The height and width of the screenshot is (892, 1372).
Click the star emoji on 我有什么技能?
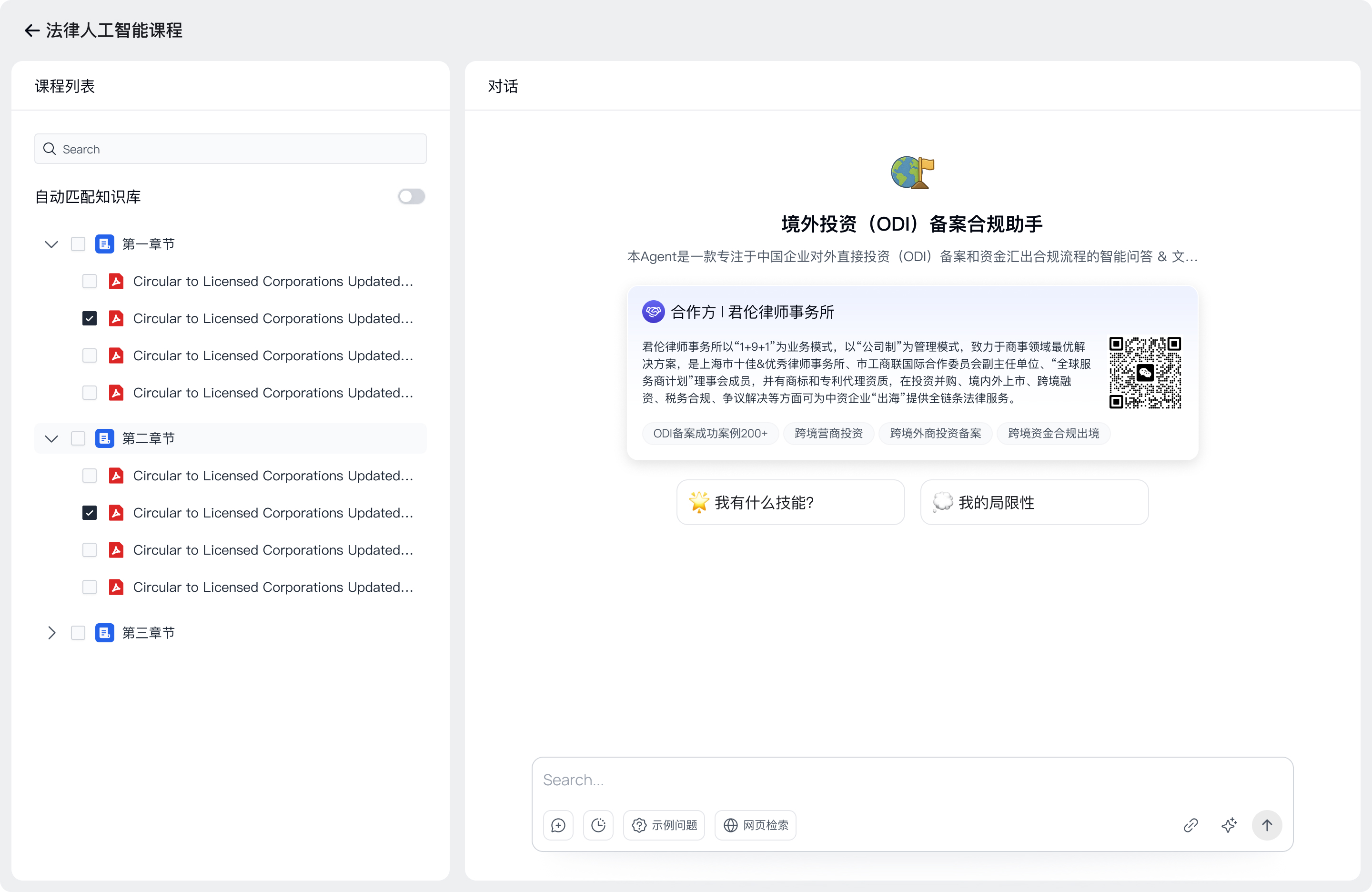pos(699,502)
